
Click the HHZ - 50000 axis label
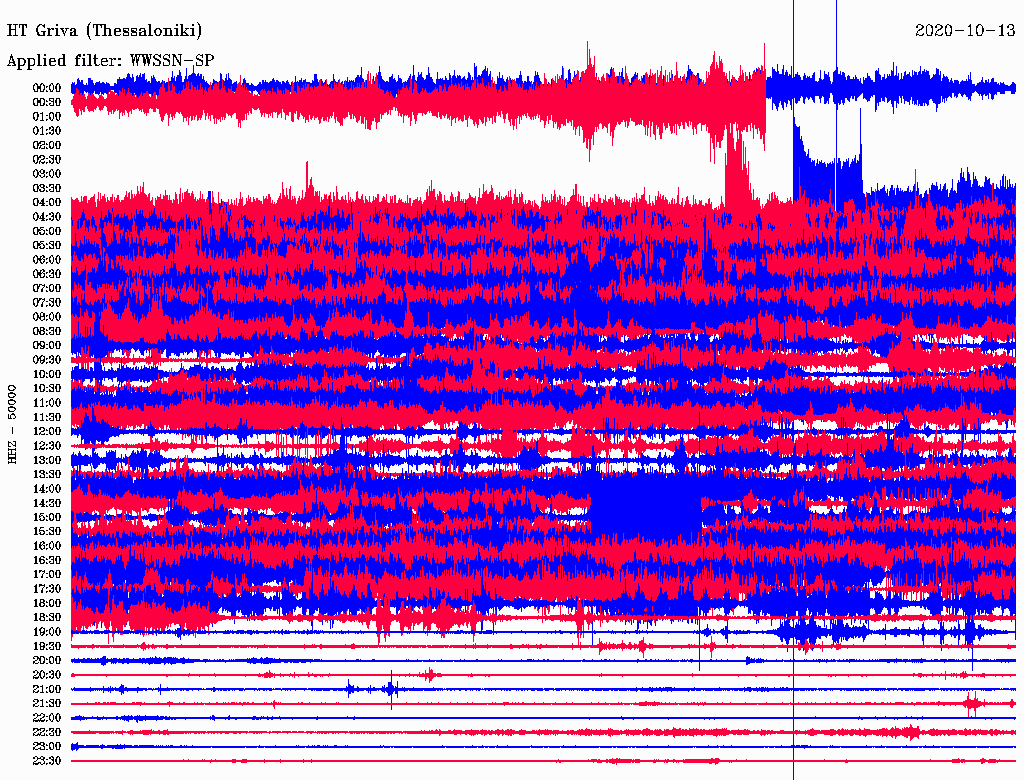tap(12, 425)
